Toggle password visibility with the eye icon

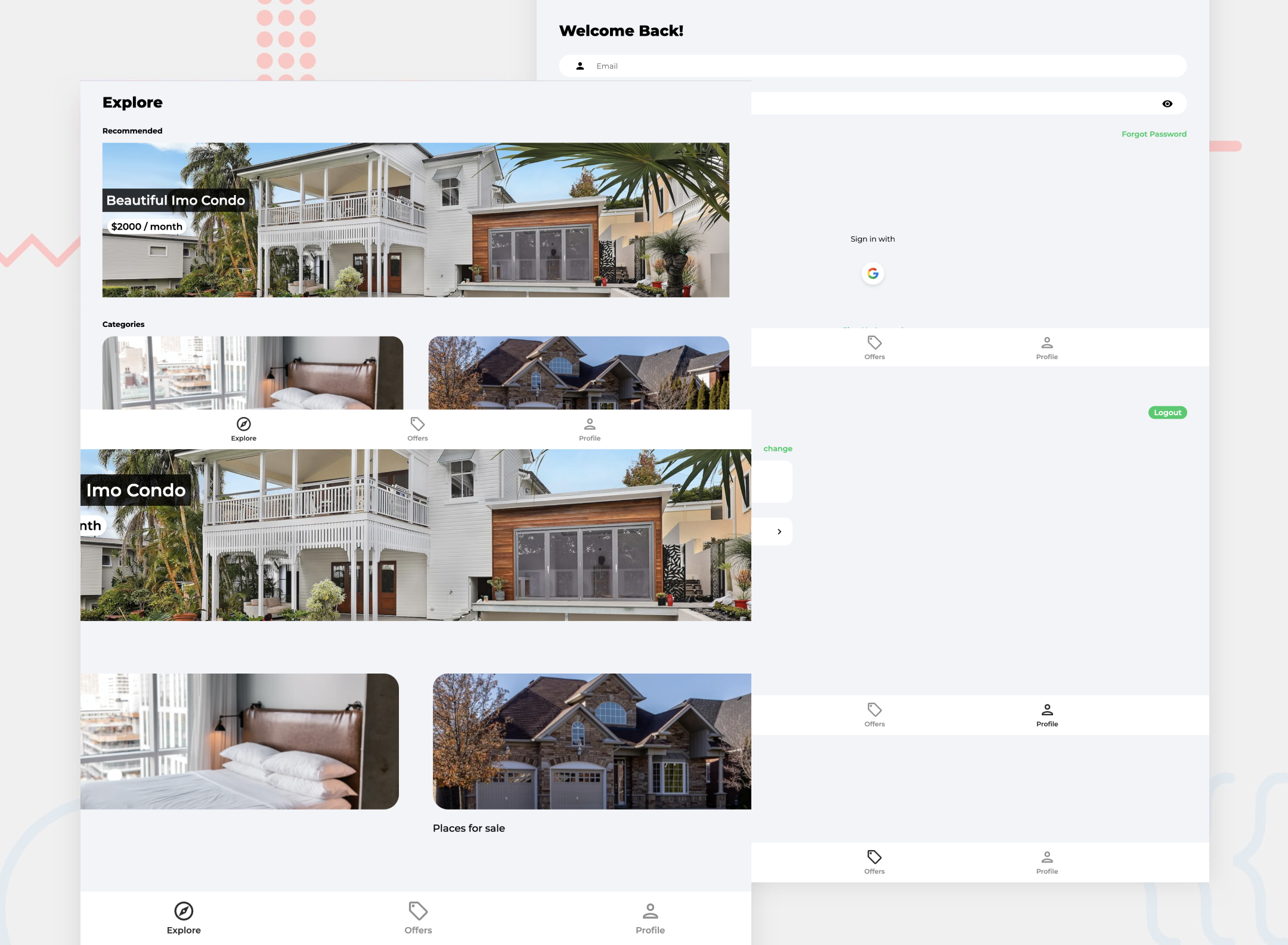(x=1167, y=103)
